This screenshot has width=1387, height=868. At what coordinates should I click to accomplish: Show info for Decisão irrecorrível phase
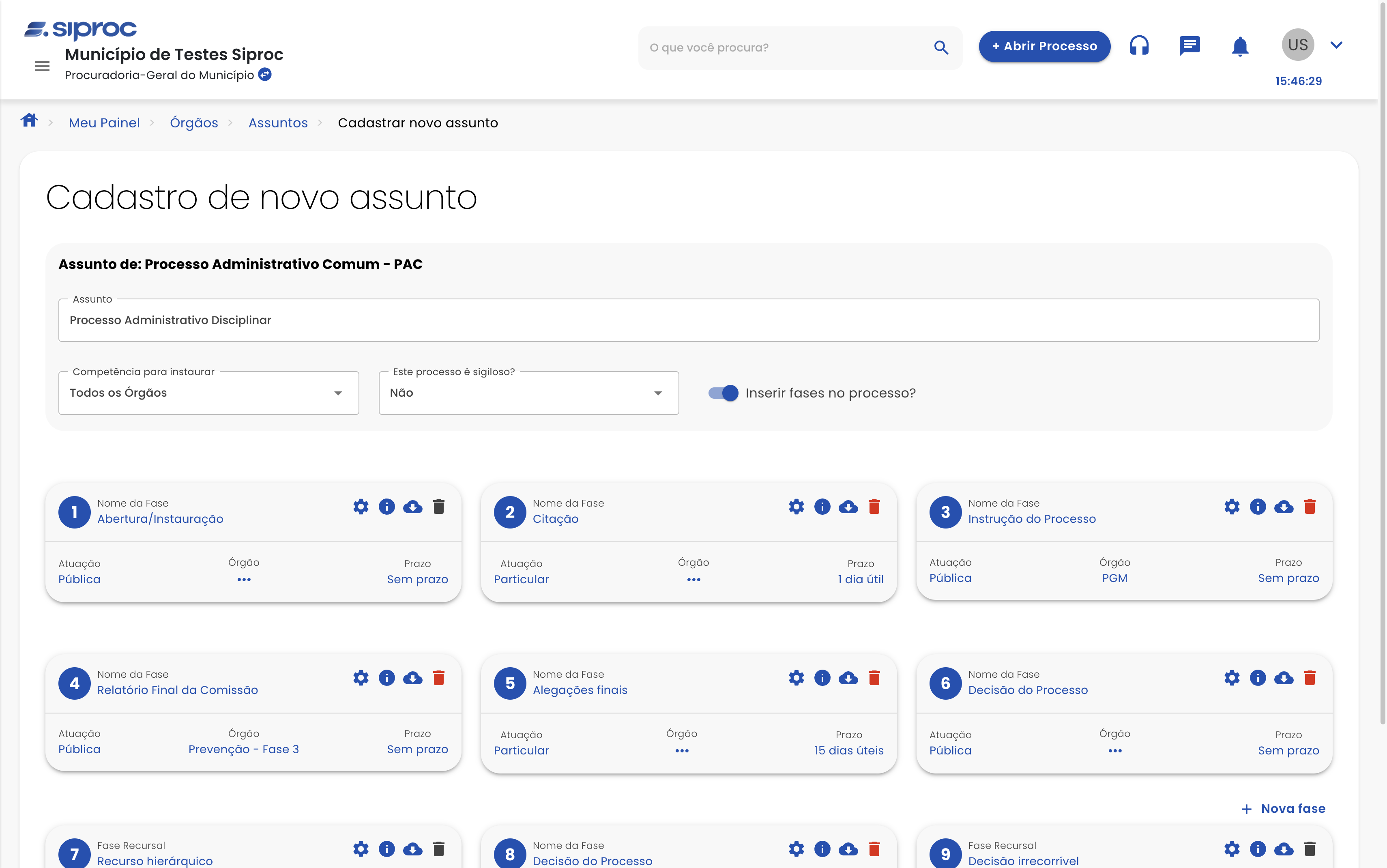click(x=1258, y=849)
